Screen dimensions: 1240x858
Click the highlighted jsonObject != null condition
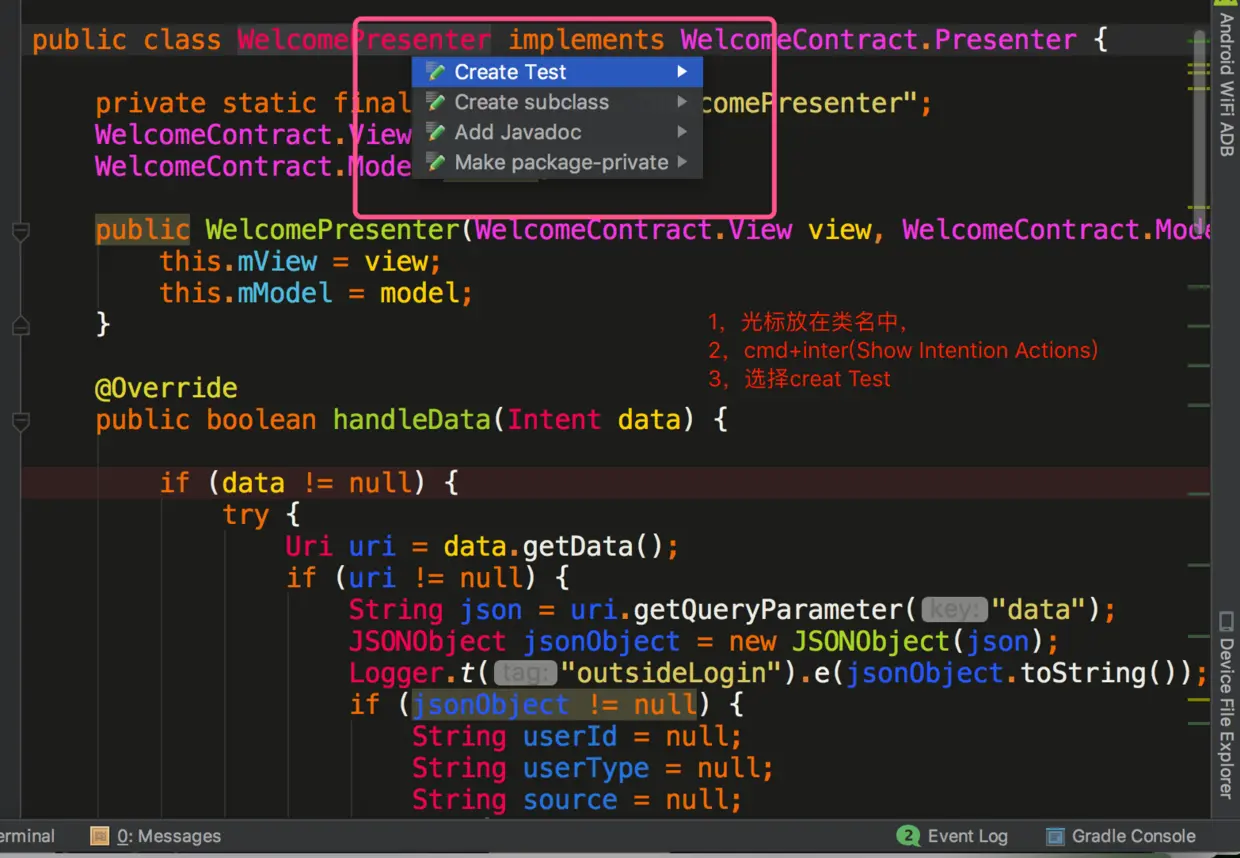pyautogui.click(x=555, y=705)
